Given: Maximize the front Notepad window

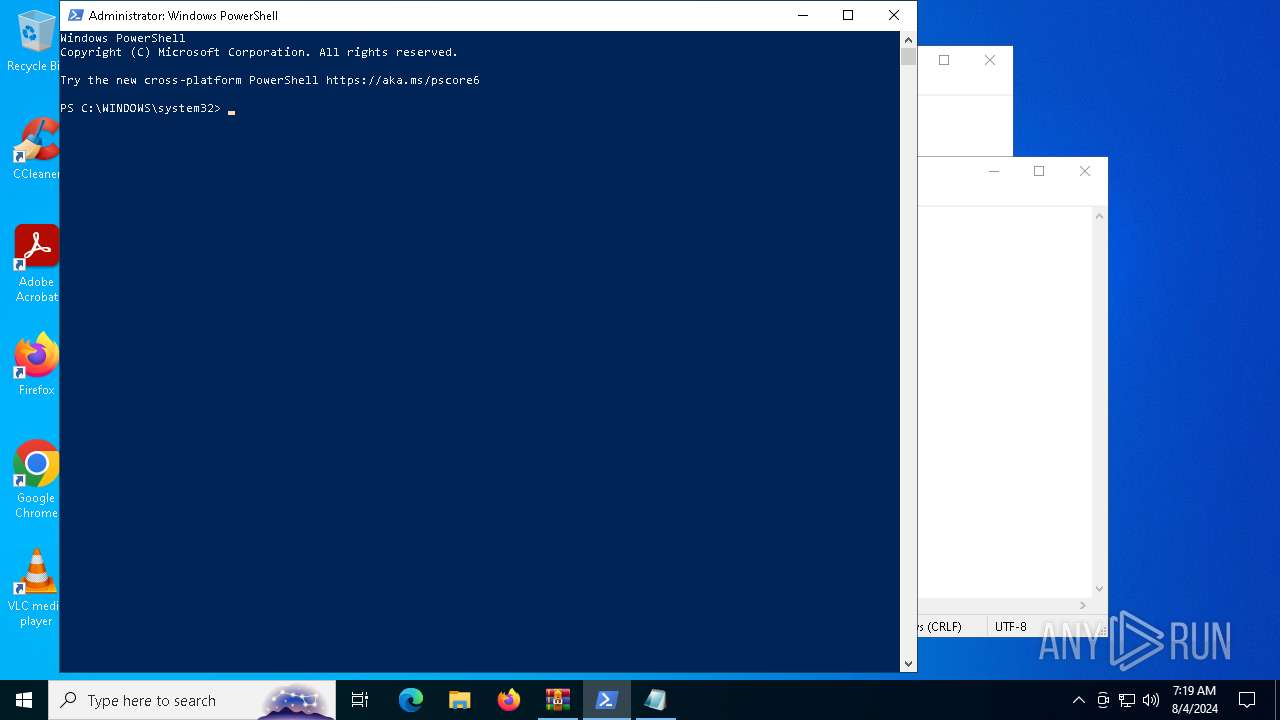Looking at the screenshot, I should point(1039,171).
